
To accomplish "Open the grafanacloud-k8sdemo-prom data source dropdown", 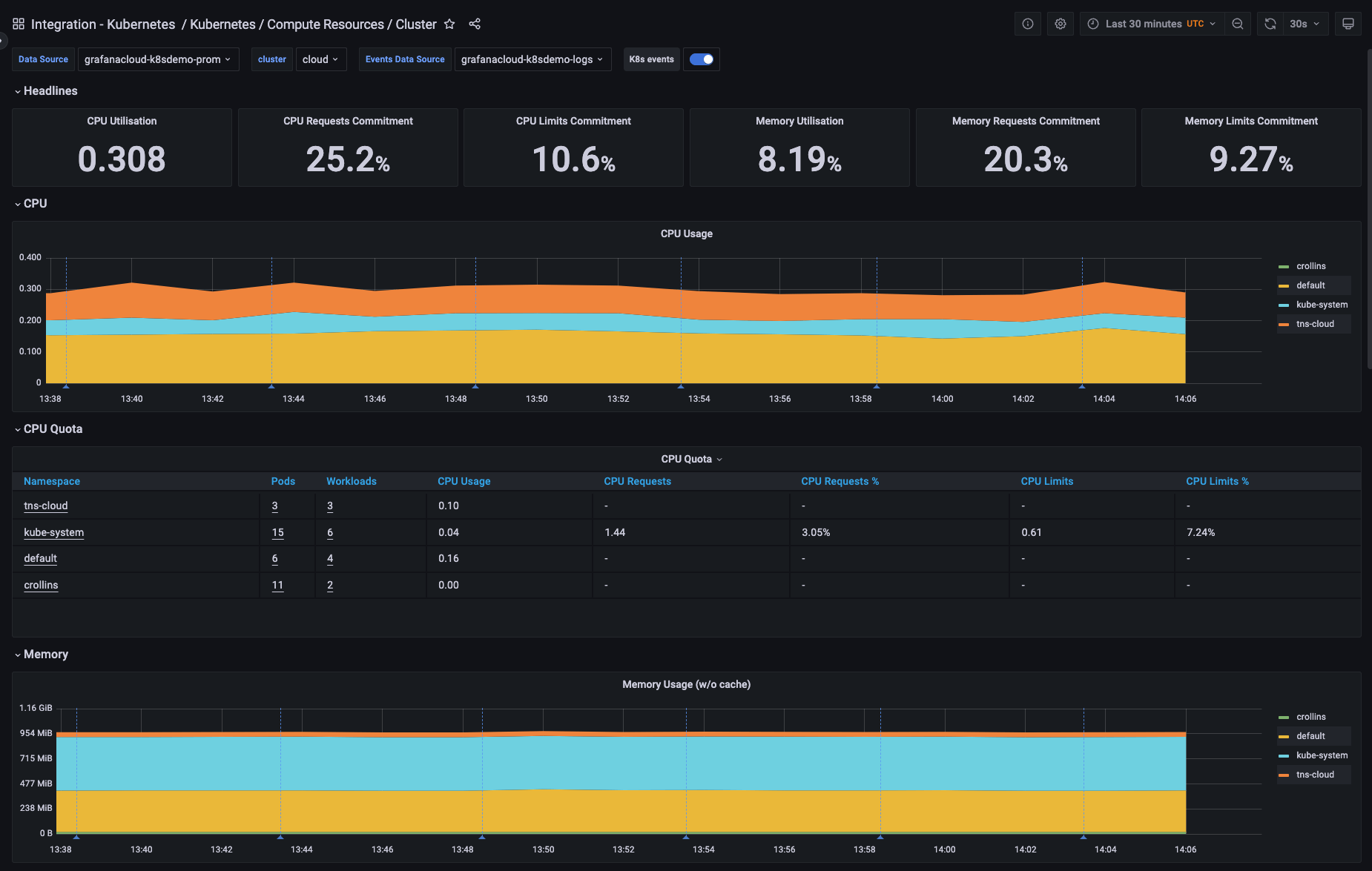I will click(x=158, y=59).
